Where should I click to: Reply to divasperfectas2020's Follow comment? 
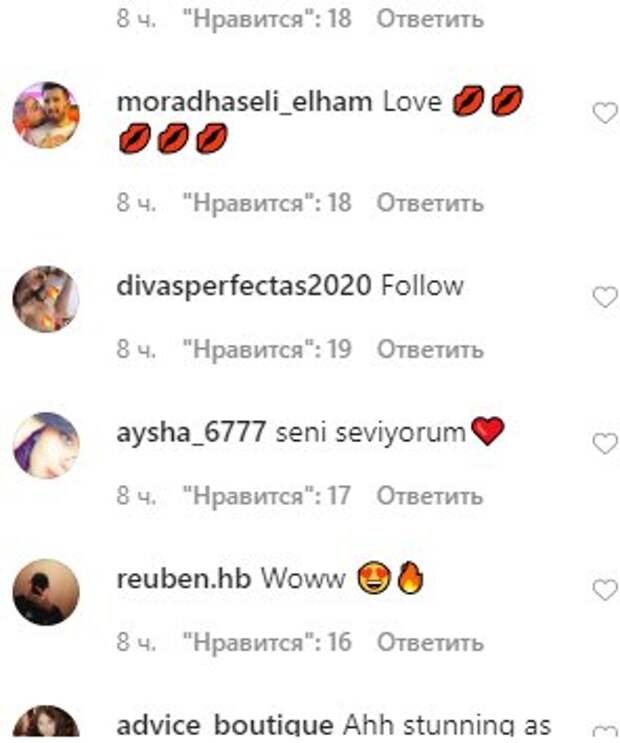tap(430, 350)
